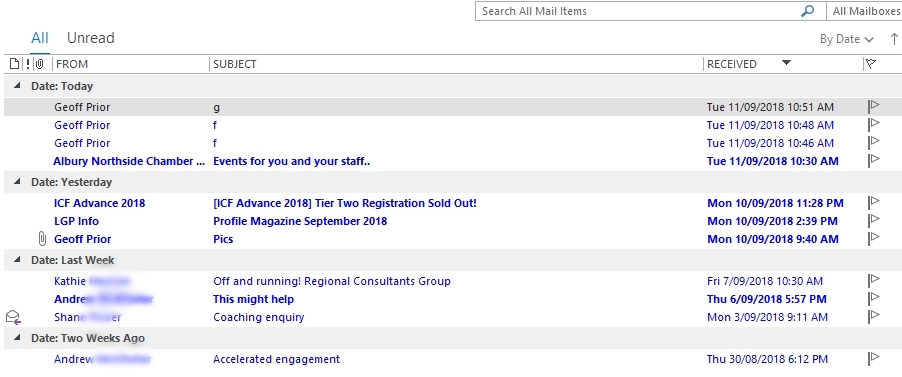Flag the Events for you and your staff email
Screen dimensions: 902x377
[x=874, y=160]
